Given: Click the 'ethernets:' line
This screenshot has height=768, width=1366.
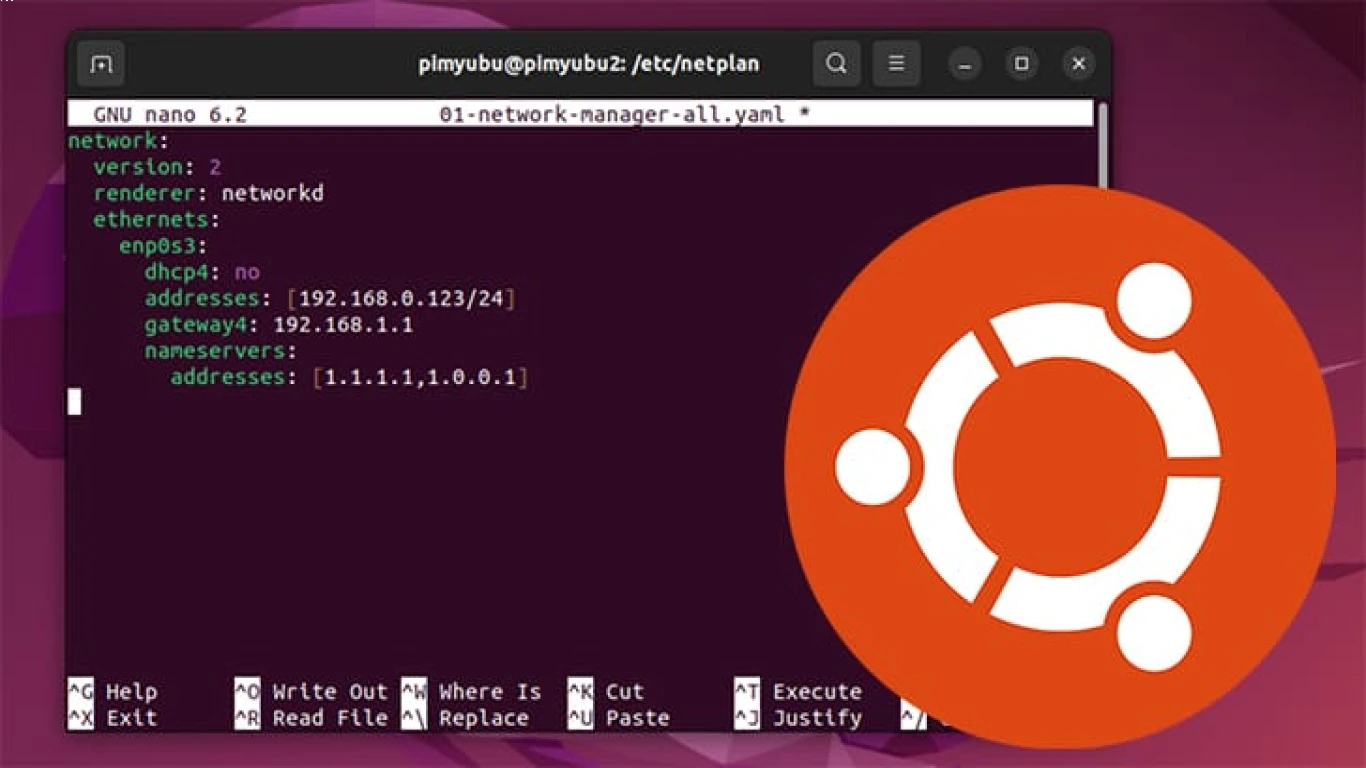Looking at the screenshot, I should coord(157,219).
